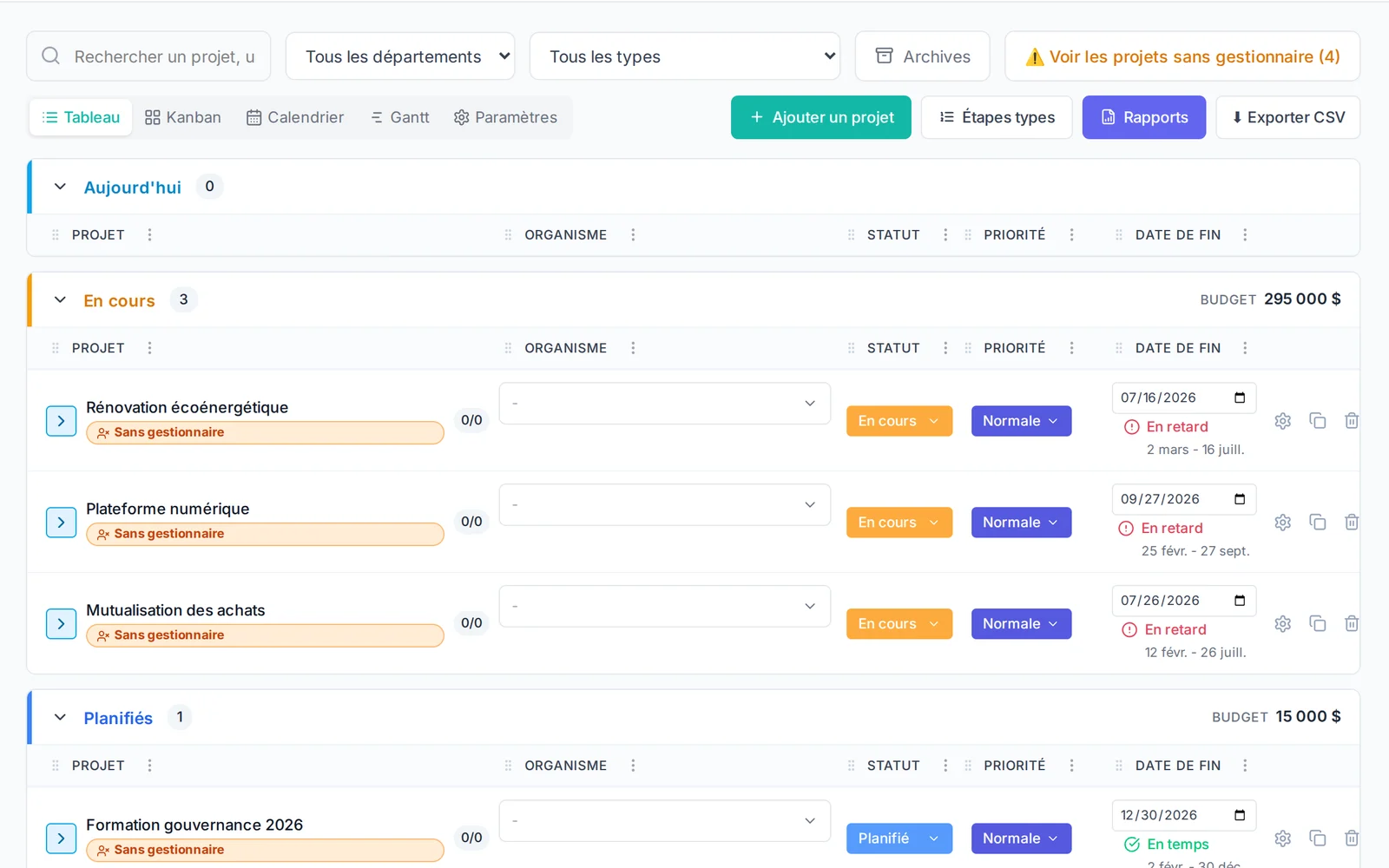Duplicate the Plateforme numérique project
The height and width of the screenshot is (868, 1389).
click(1317, 523)
